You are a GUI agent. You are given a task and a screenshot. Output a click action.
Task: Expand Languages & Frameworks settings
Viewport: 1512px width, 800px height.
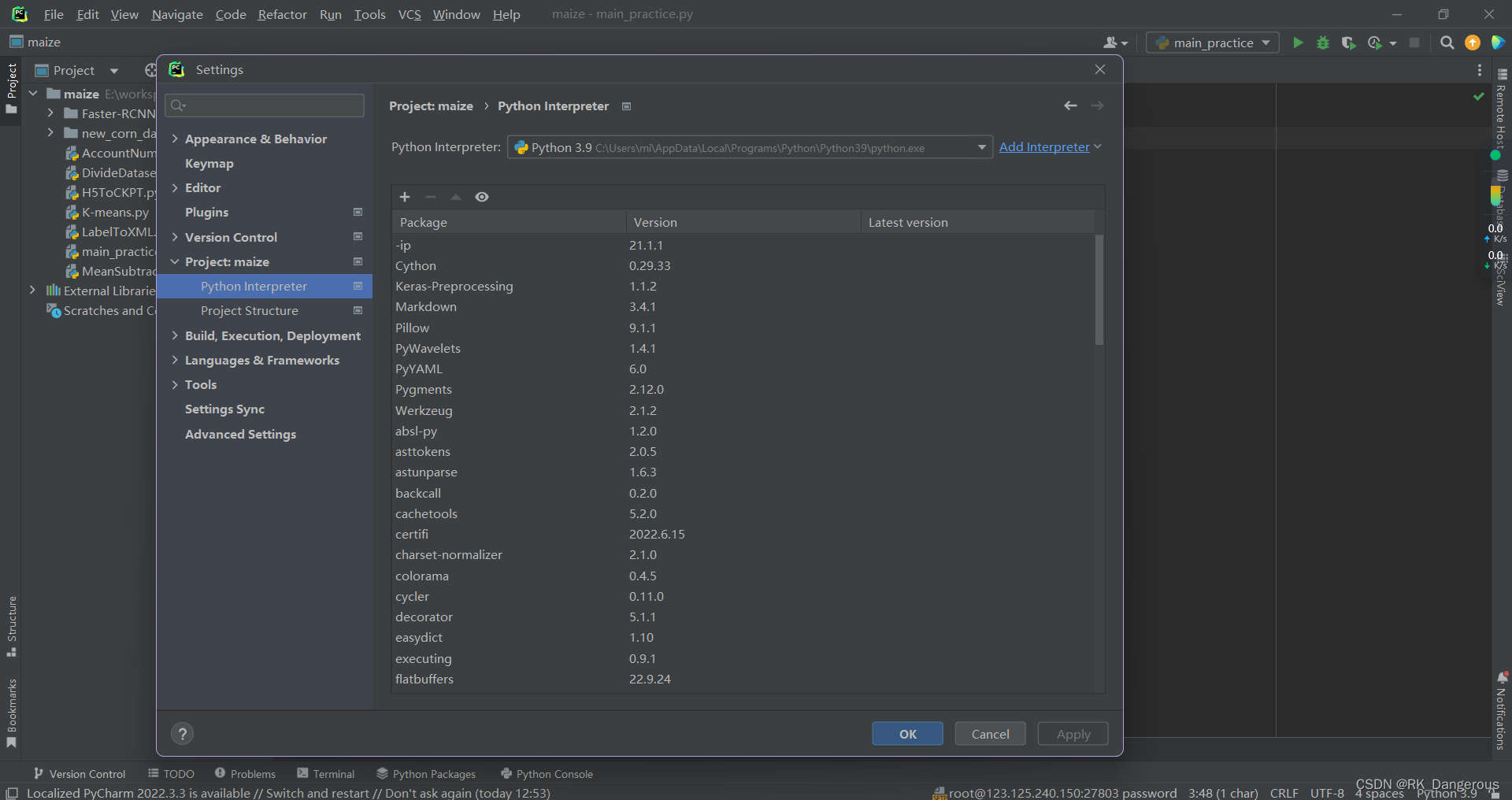(x=175, y=360)
